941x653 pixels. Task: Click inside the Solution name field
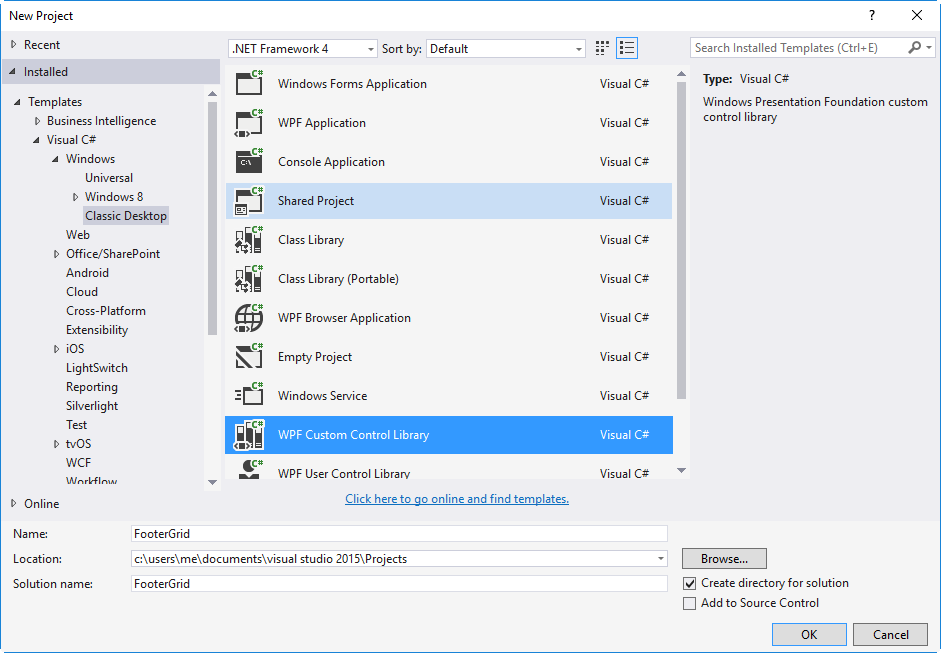pos(400,583)
